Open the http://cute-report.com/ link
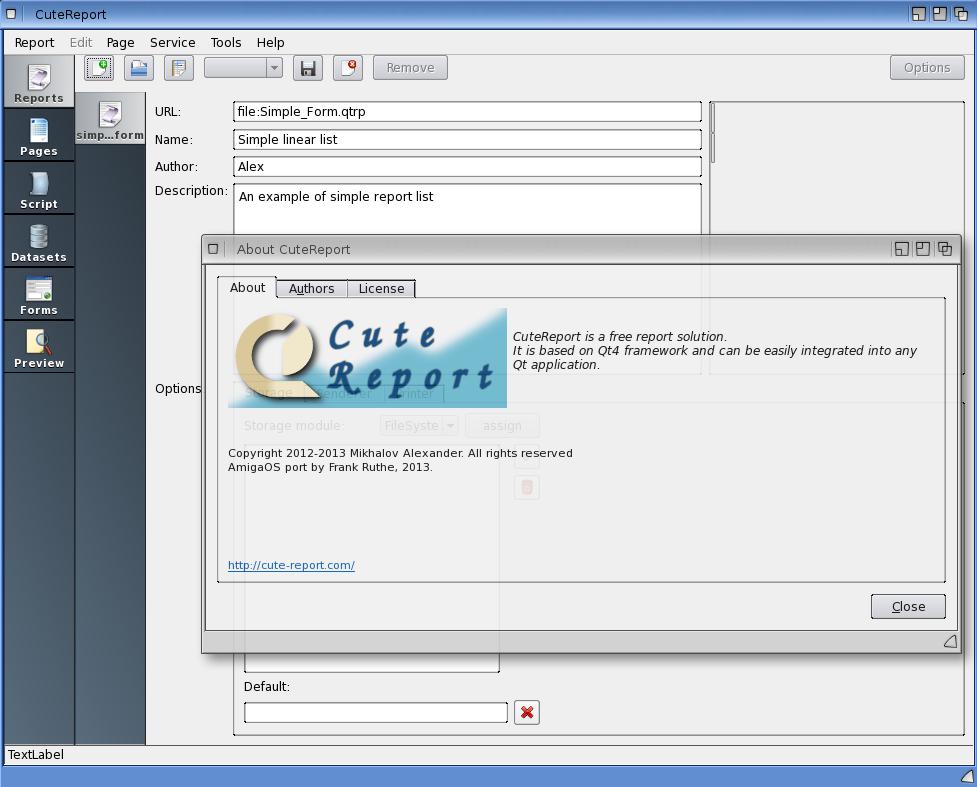 292,565
